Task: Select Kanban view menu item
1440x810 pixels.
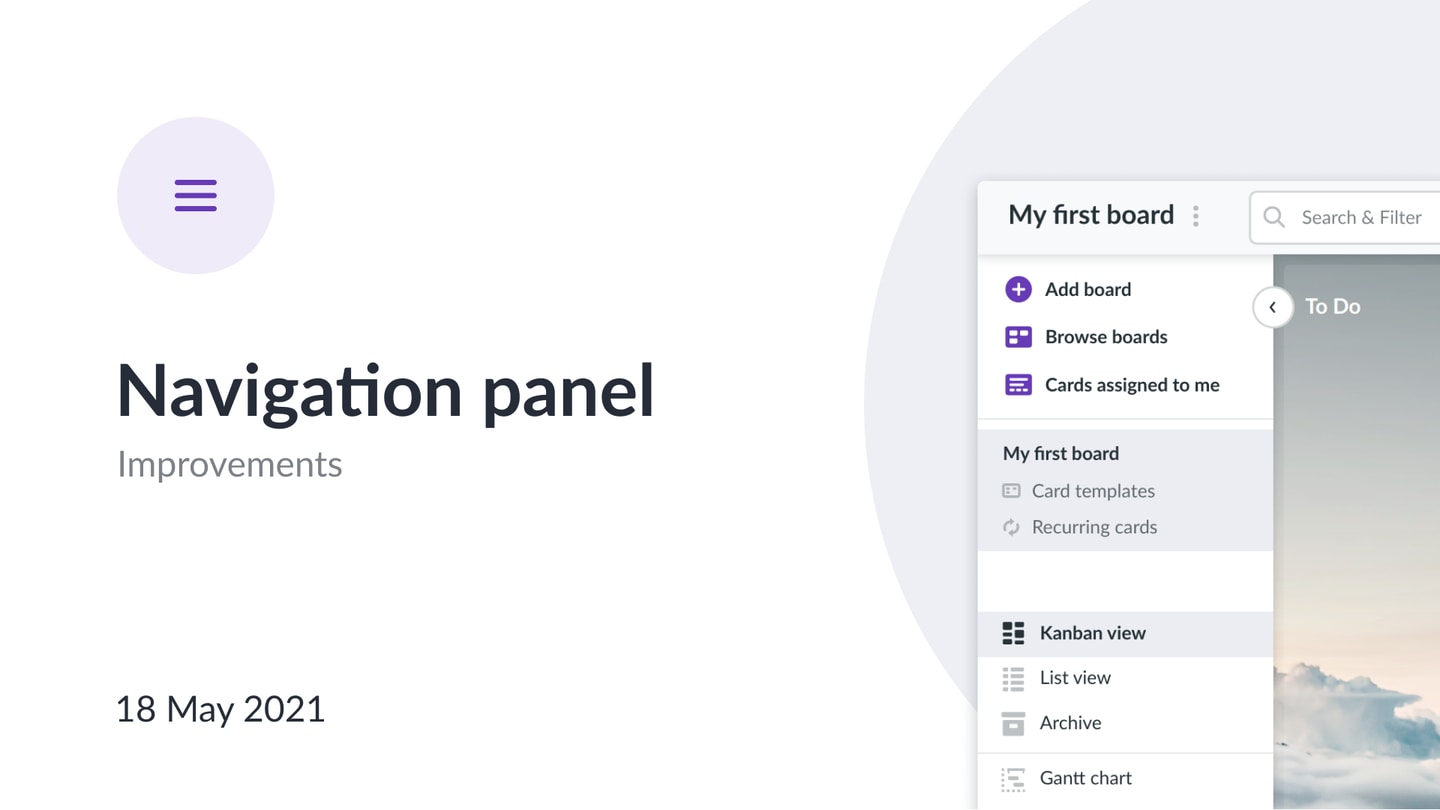Action: [x=1125, y=633]
